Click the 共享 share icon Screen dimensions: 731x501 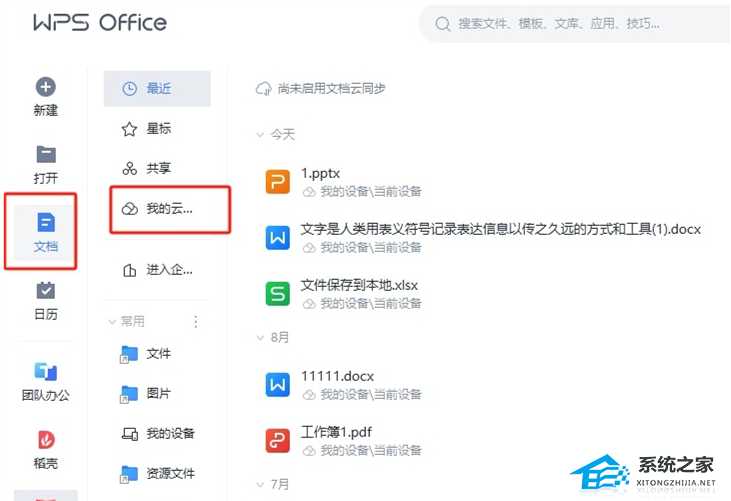pos(129,168)
